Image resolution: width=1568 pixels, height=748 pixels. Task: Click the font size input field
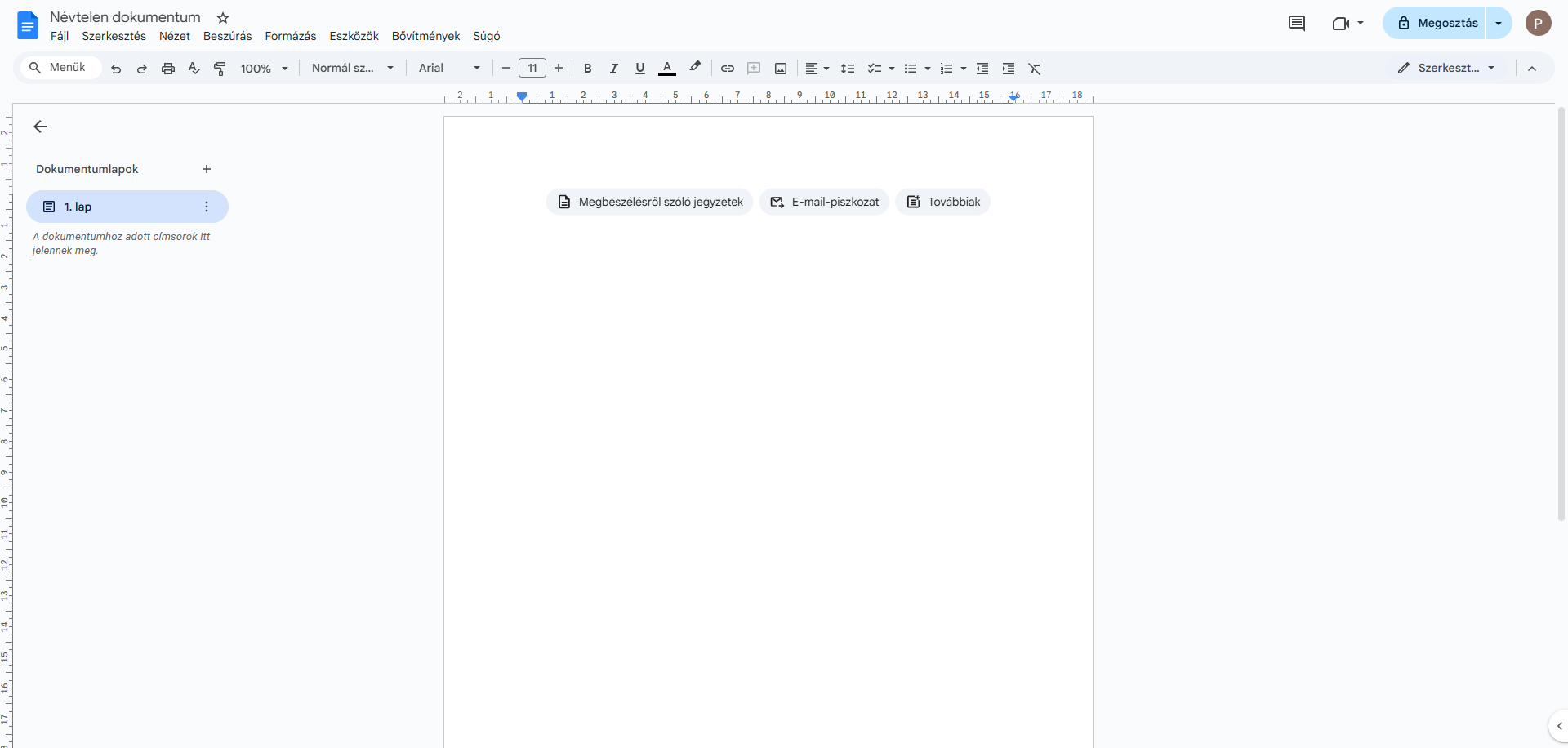(532, 69)
